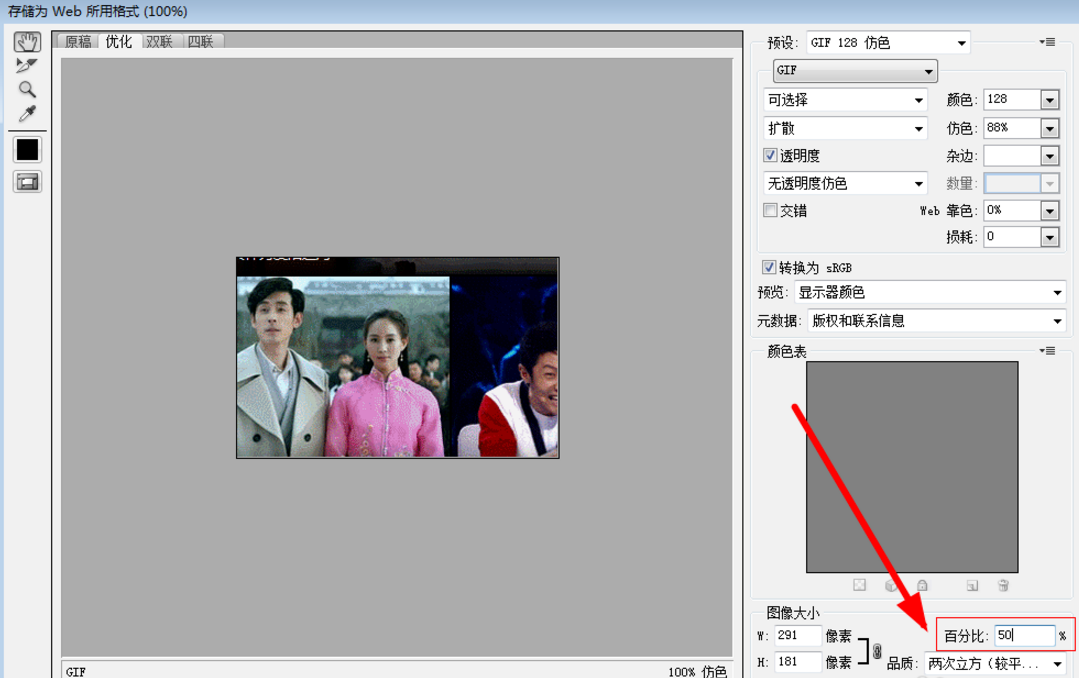Open the 扩散 dither method dropdown
Image resolution: width=1079 pixels, height=678 pixels.
click(846, 128)
